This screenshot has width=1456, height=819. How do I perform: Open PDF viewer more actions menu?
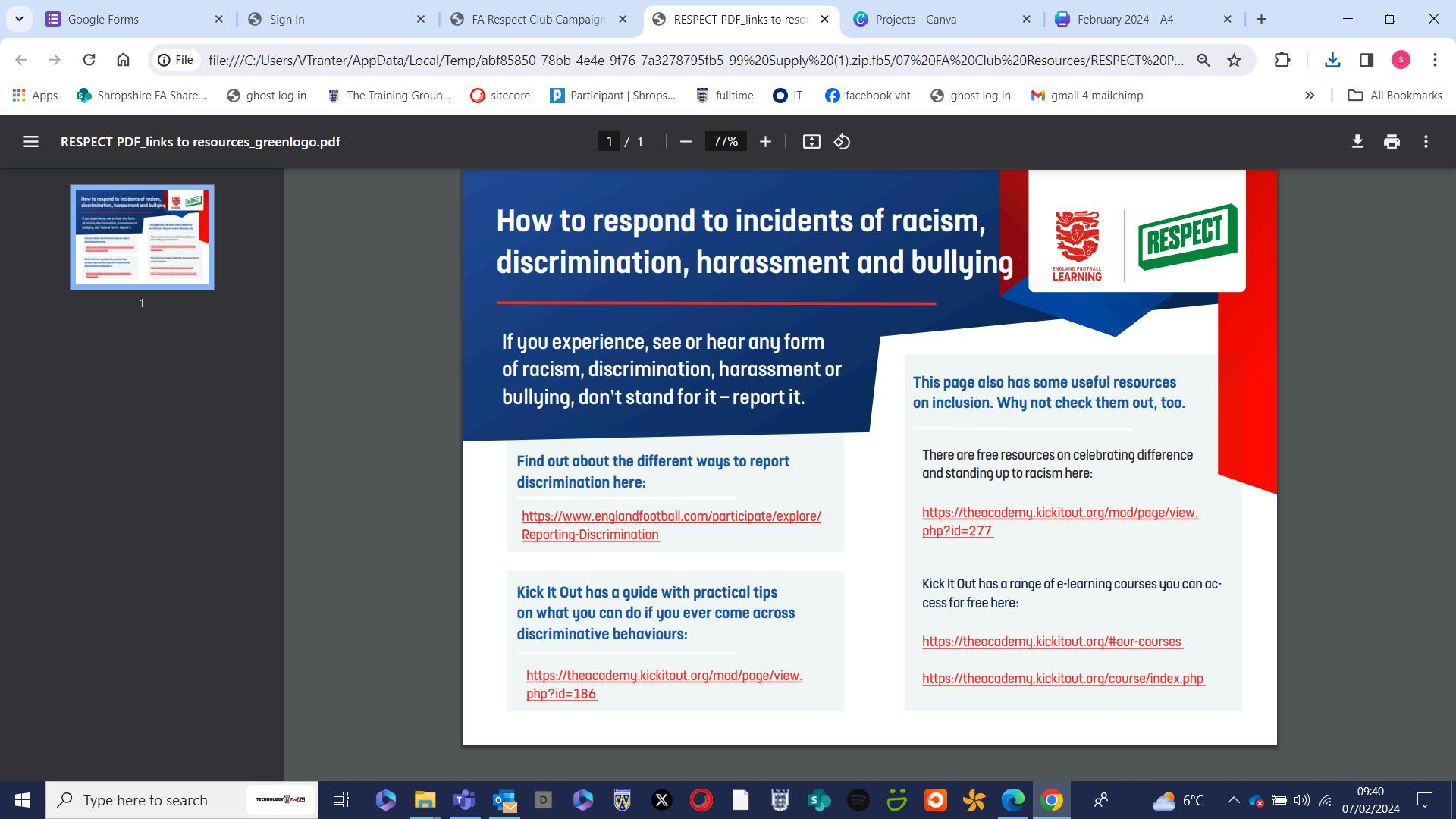point(1426,142)
